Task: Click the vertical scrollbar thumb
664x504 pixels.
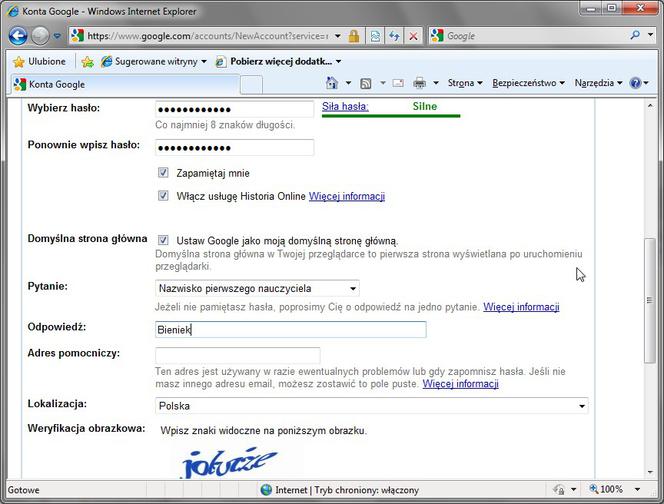Action: click(x=650, y=300)
